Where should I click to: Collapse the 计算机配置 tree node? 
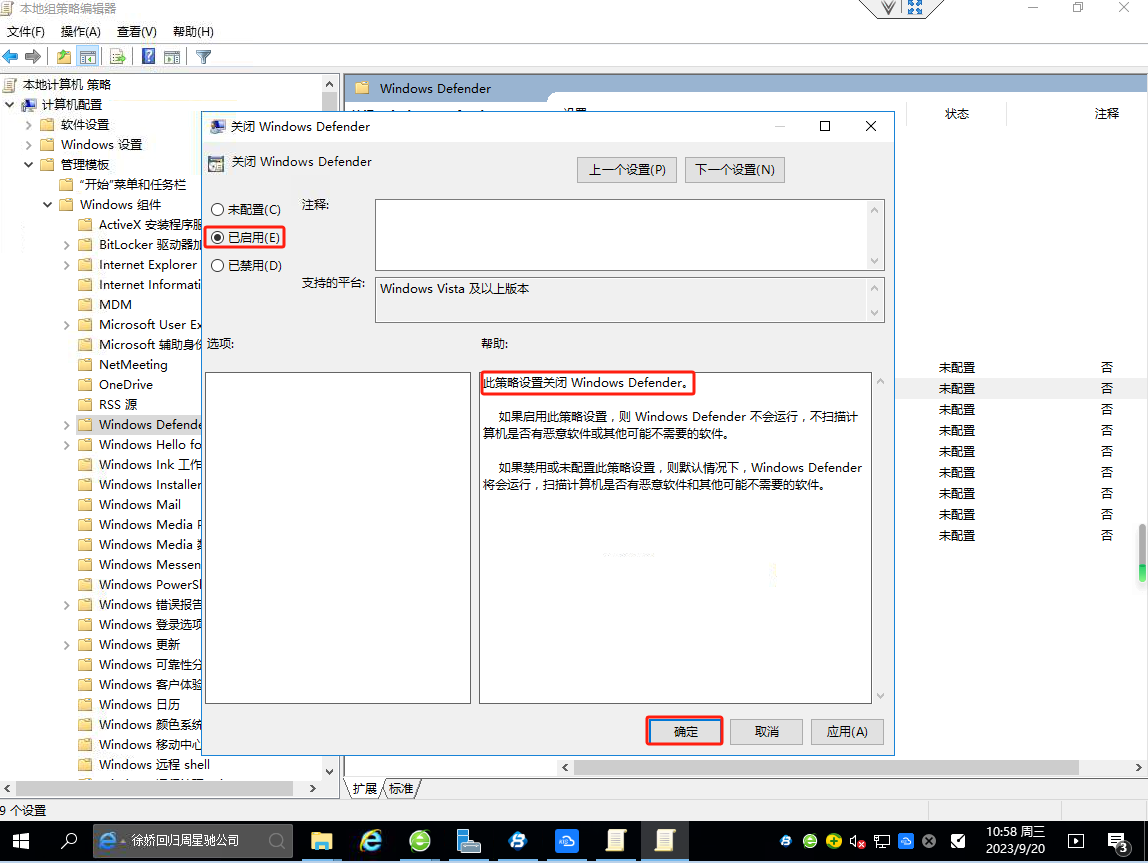(x=10, y=105)
